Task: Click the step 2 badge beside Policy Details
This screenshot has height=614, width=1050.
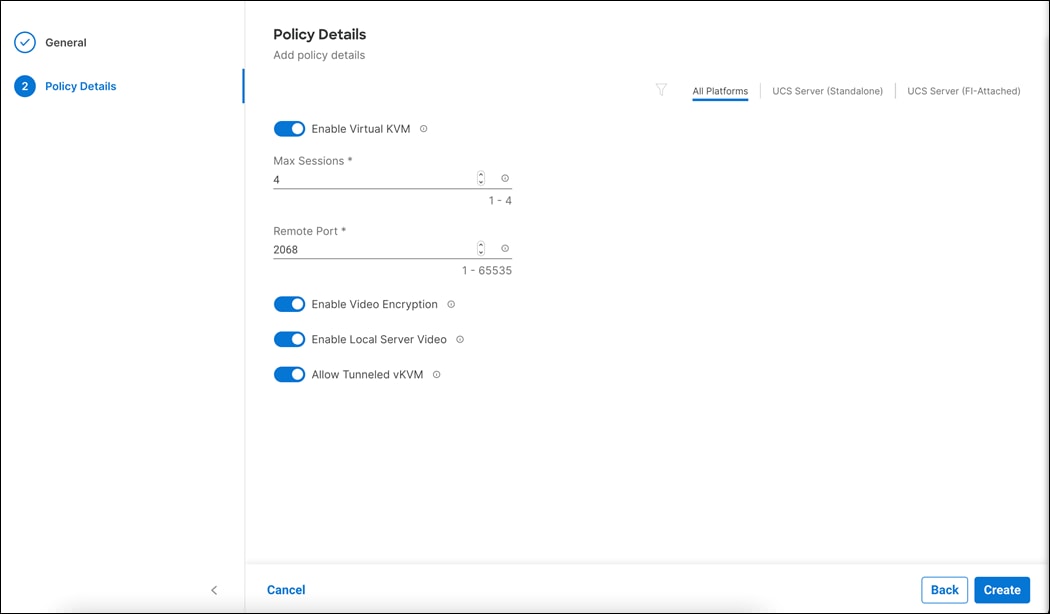Action: [x=24, y=86]
